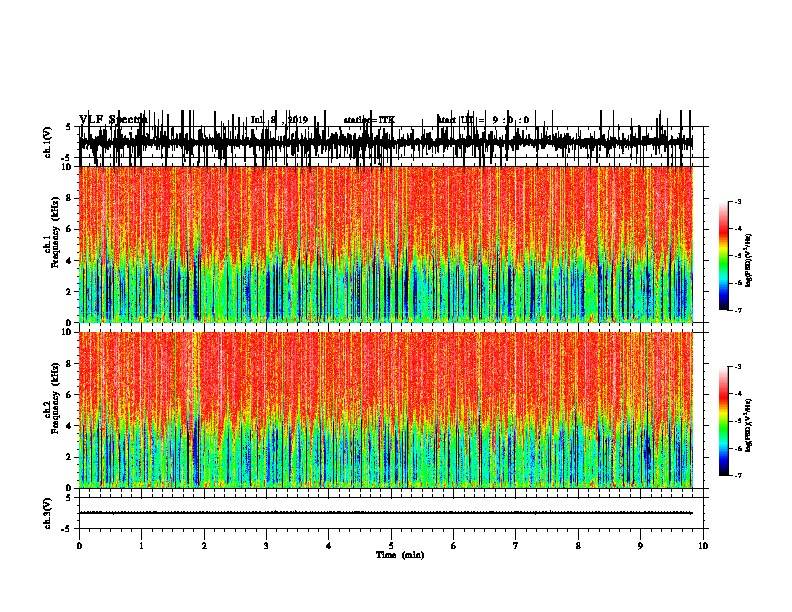Image resolution: width=792 pixels, height=612 pixels.
Task: Click the time axis tick "6" minutes
Action: tap(453, 546)
